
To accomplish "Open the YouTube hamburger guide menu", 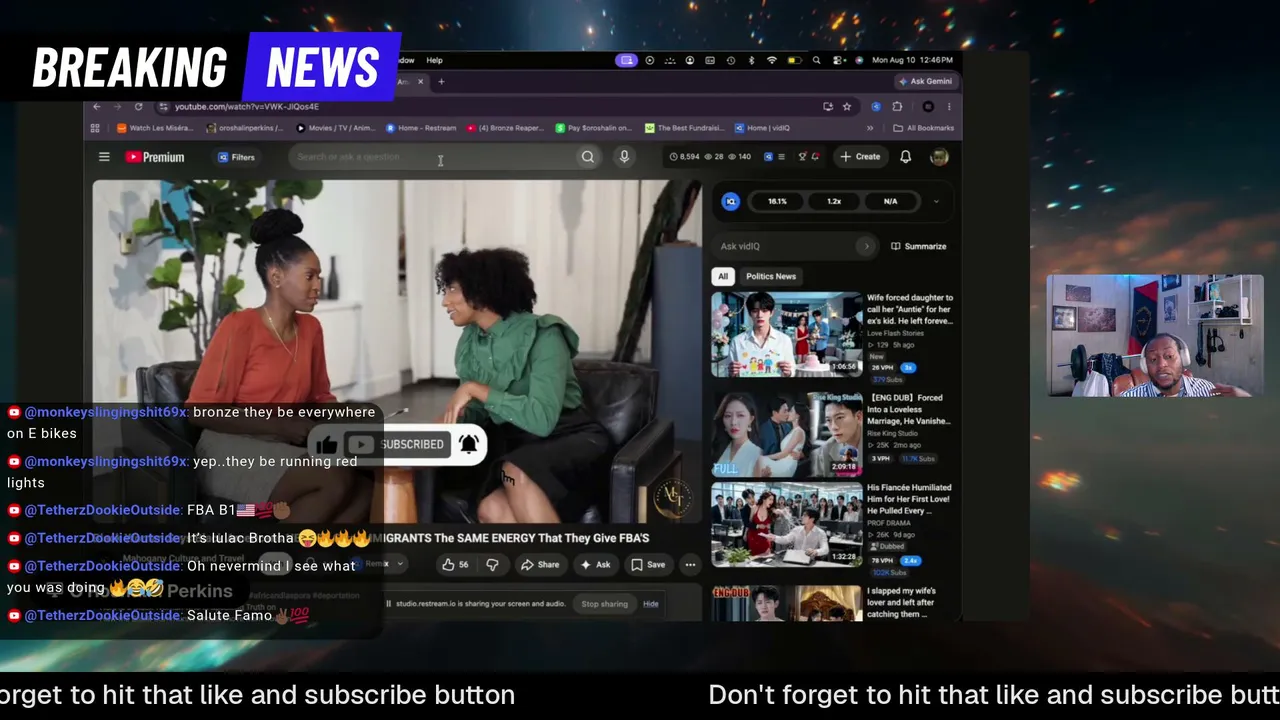I will (104, 157).
